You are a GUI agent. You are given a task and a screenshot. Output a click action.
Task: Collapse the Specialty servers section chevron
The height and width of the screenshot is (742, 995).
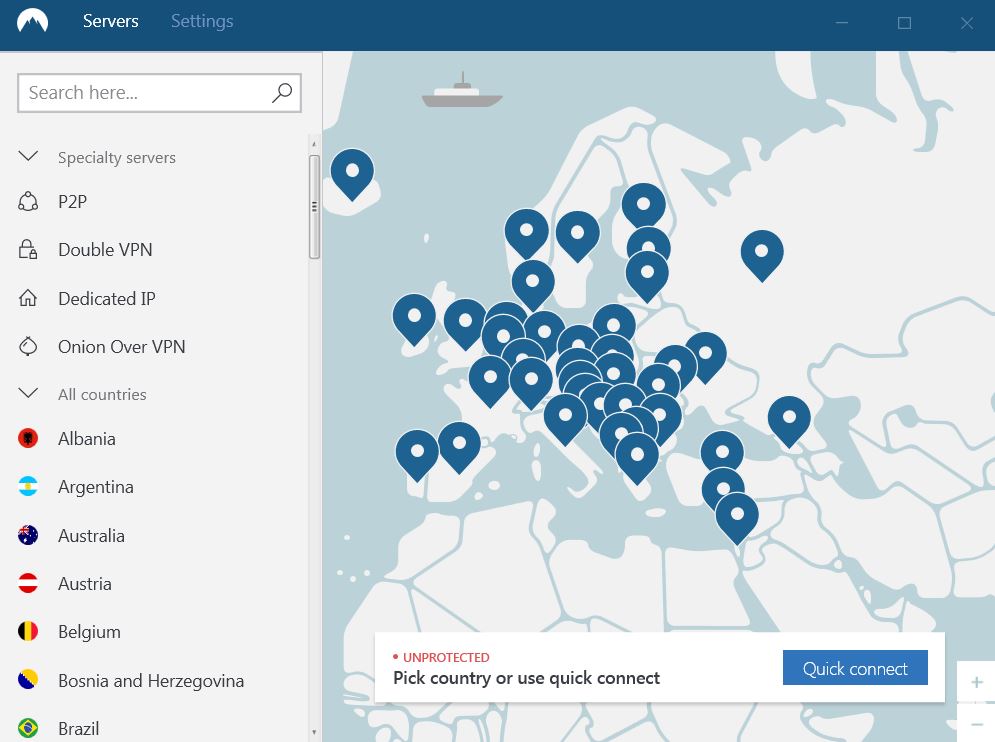coord(29,156)
